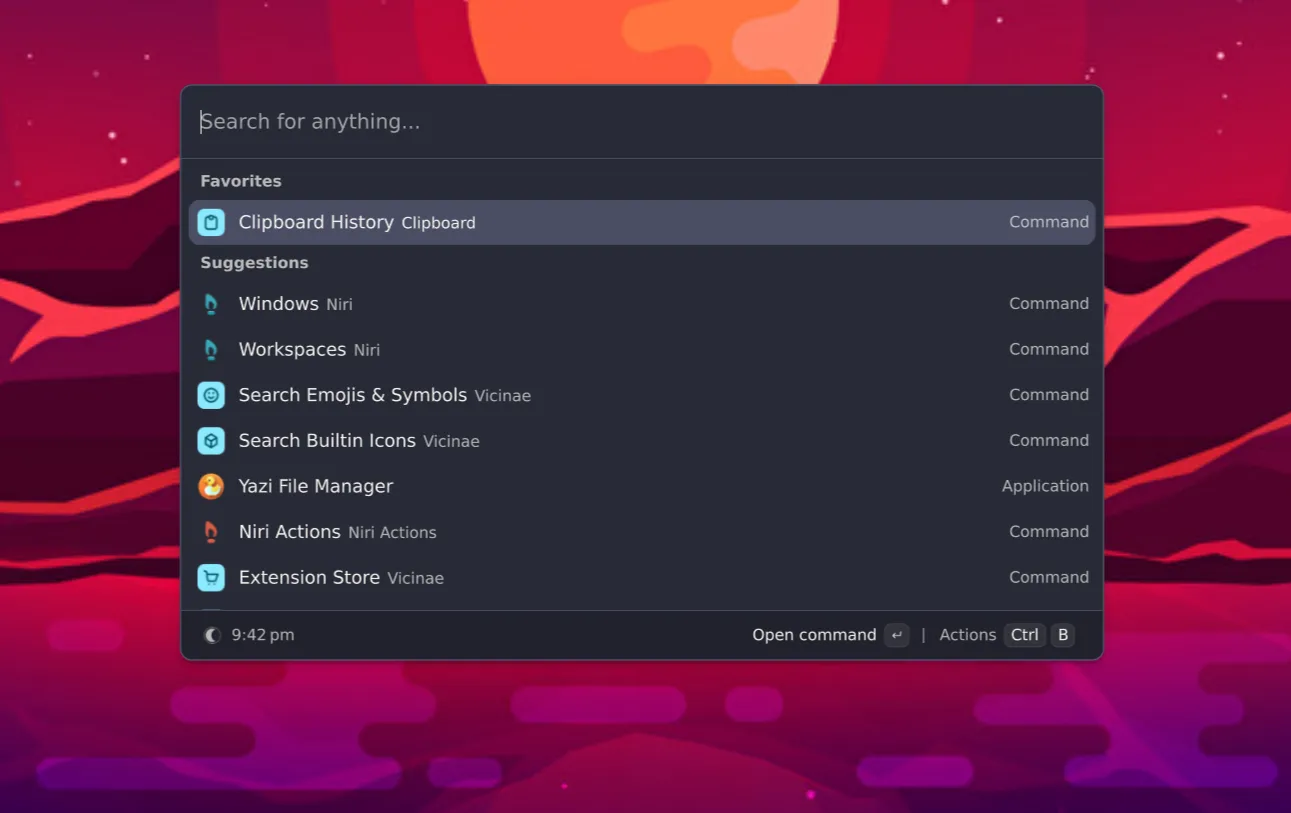The width and height of the screenshot is (1291, 813).
Task: Click the Niri icon beside Workspaces
Action: pos(211,350)
